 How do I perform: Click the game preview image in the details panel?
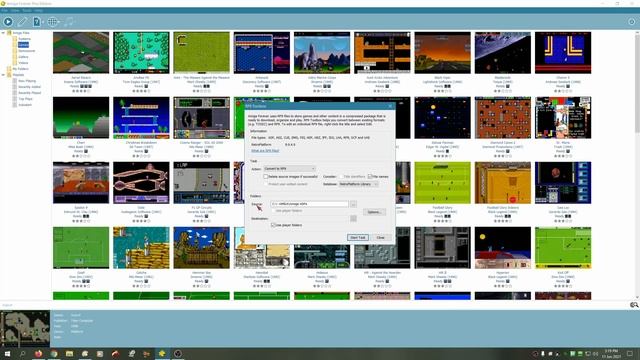25,328
